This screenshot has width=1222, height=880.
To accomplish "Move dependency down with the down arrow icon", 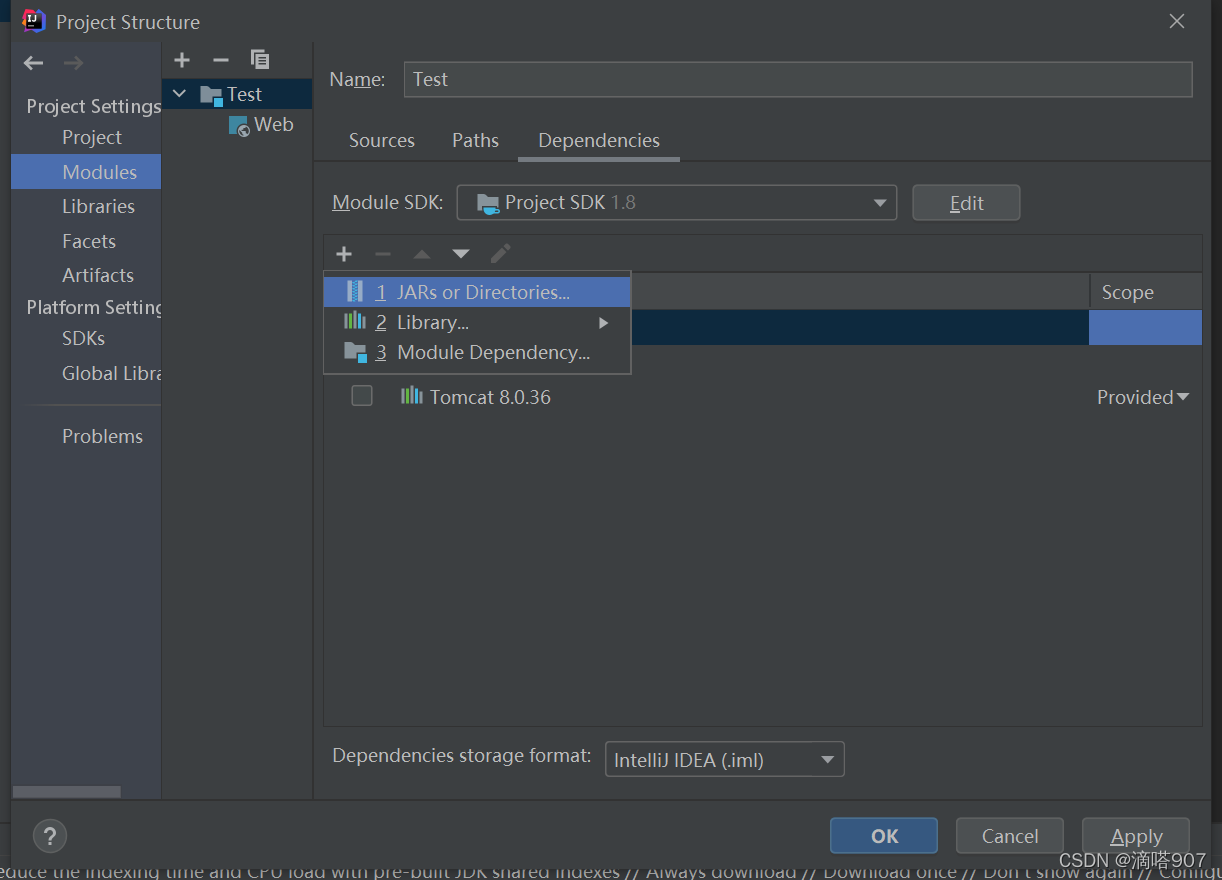I will coord(460,253).
